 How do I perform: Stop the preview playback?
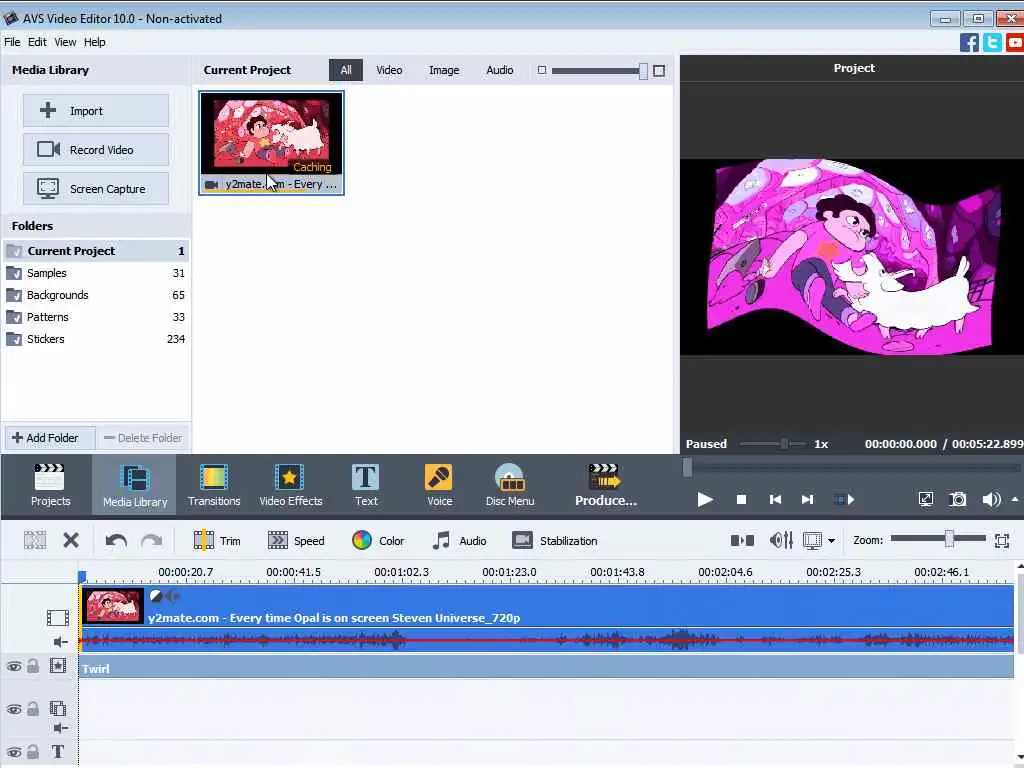(x=741, y=500)
